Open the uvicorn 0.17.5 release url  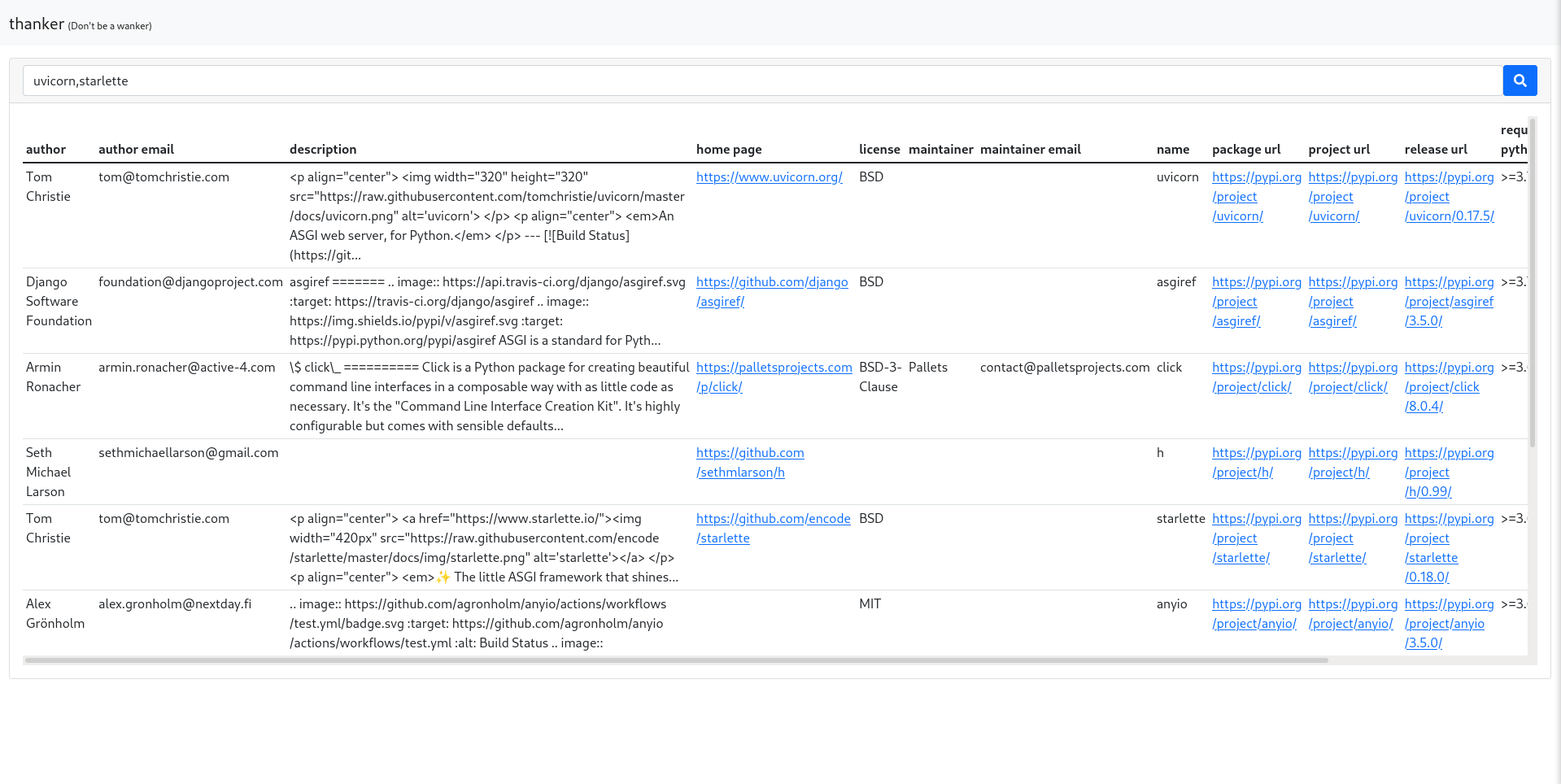click(1449, 196)
